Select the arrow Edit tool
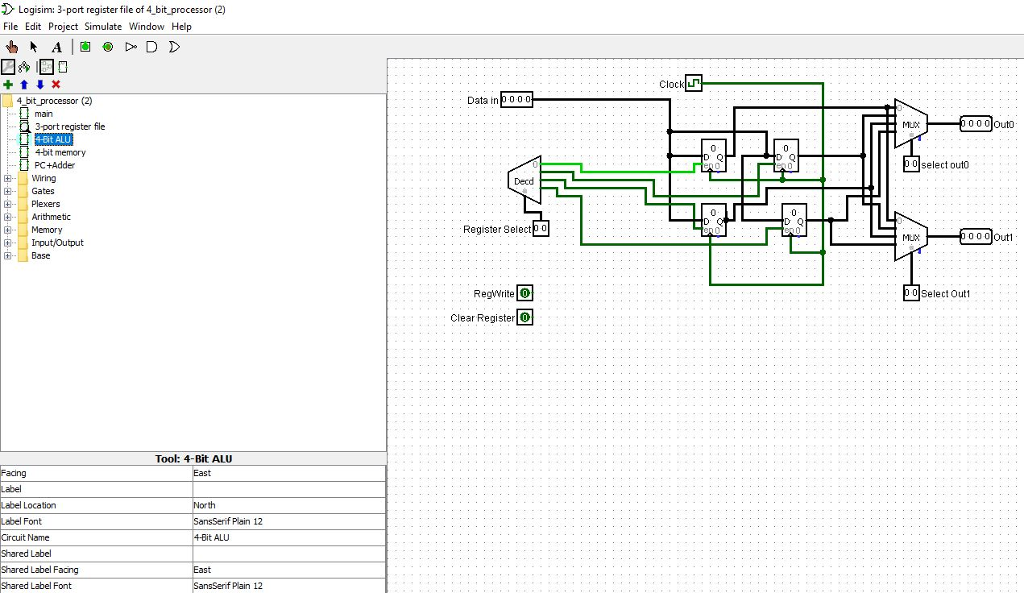 pos(34,47)
